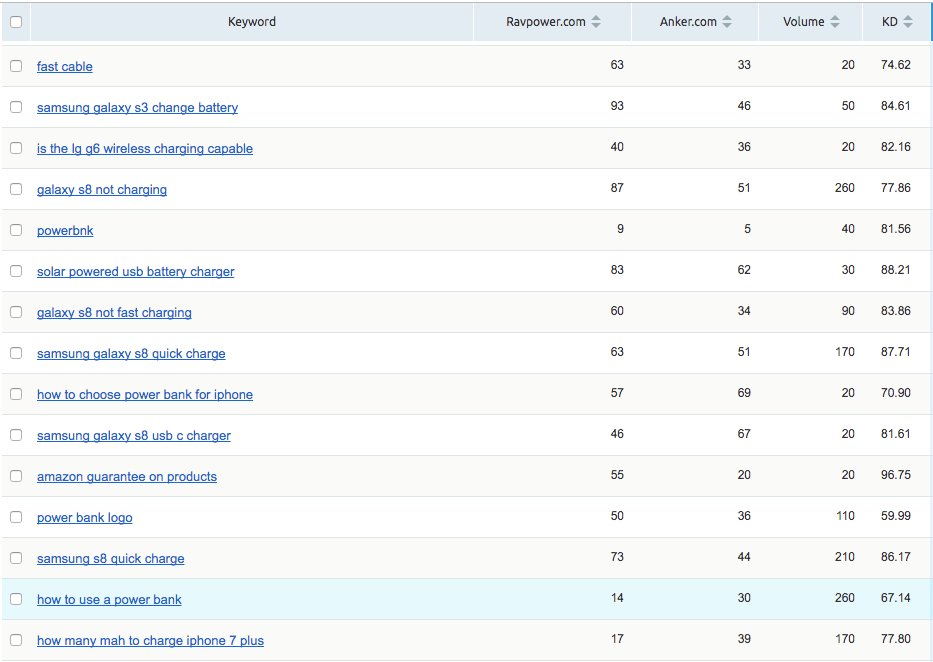The image size is (933, 662).
Task: Open the fast cable keyword link
Action: click(x=64, y=67)
